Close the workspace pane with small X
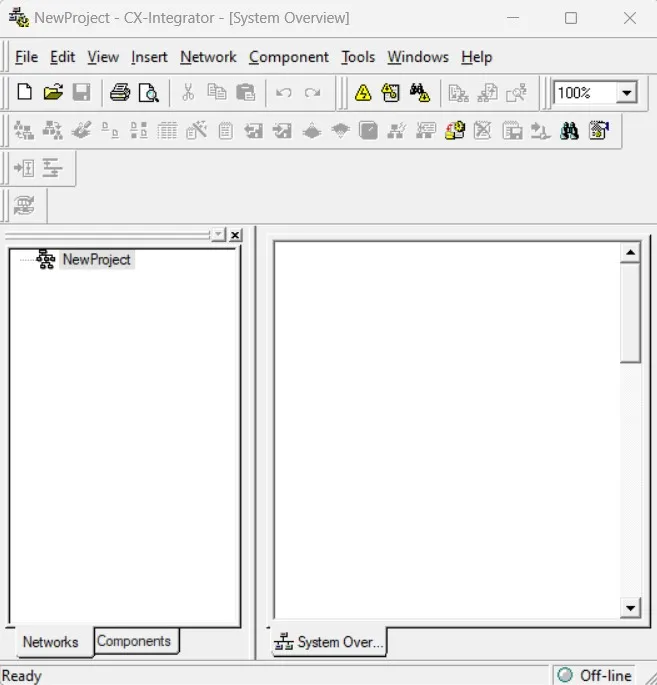 click(235, 235)
